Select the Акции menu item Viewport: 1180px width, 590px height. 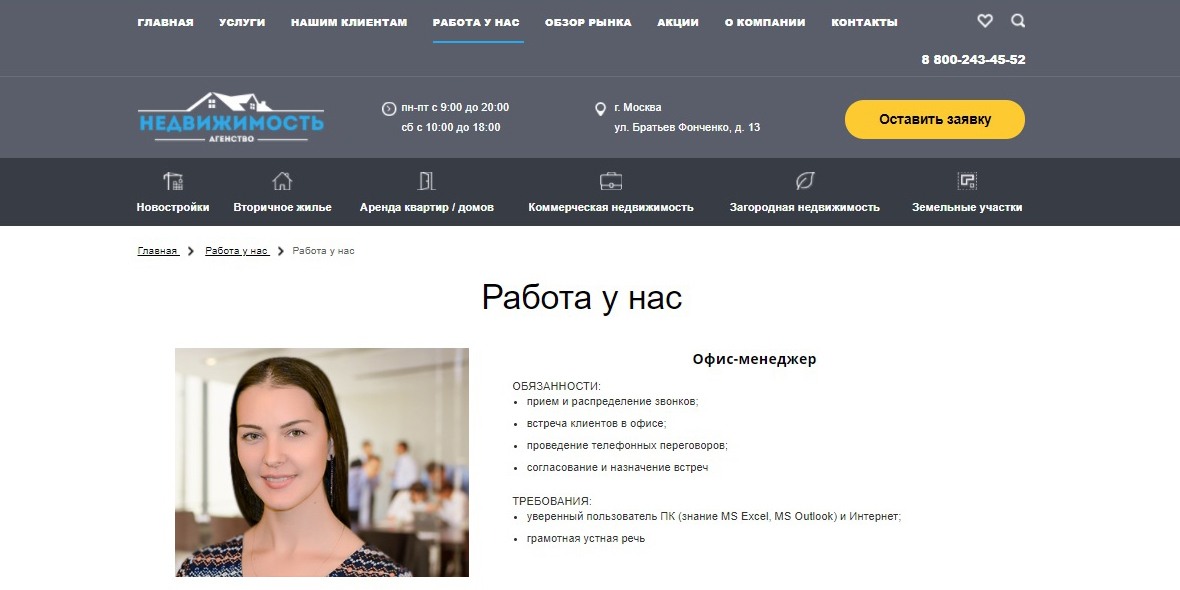(678, 22)
